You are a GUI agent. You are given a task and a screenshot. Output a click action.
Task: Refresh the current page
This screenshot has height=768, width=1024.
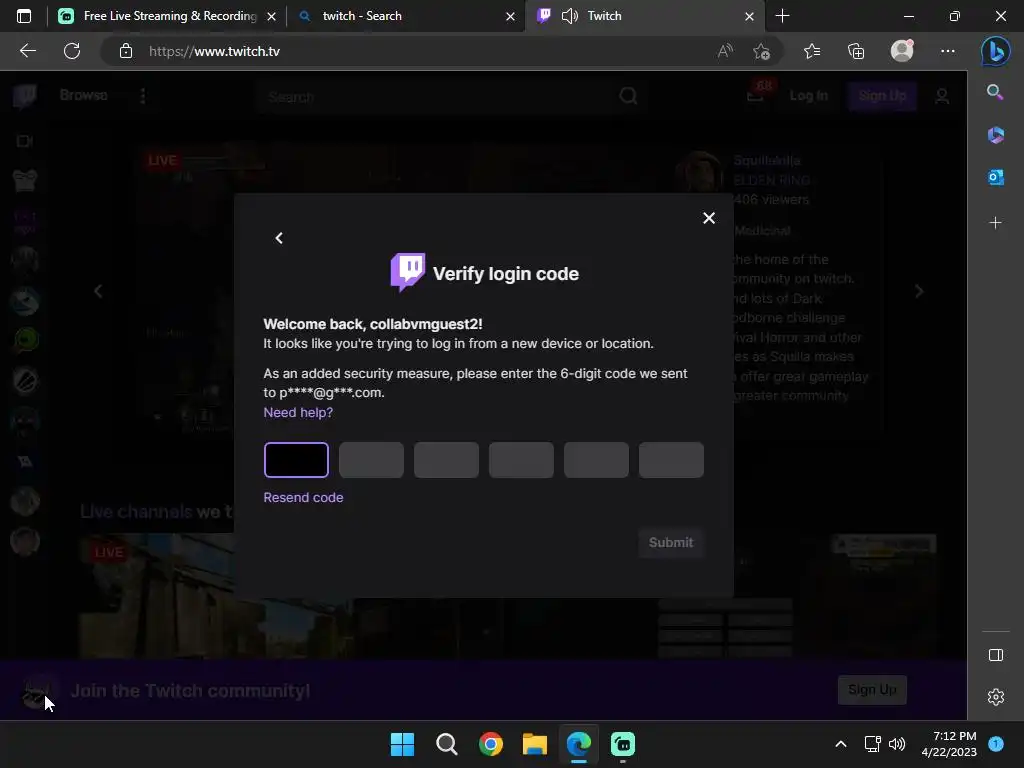tap(72, 51)
